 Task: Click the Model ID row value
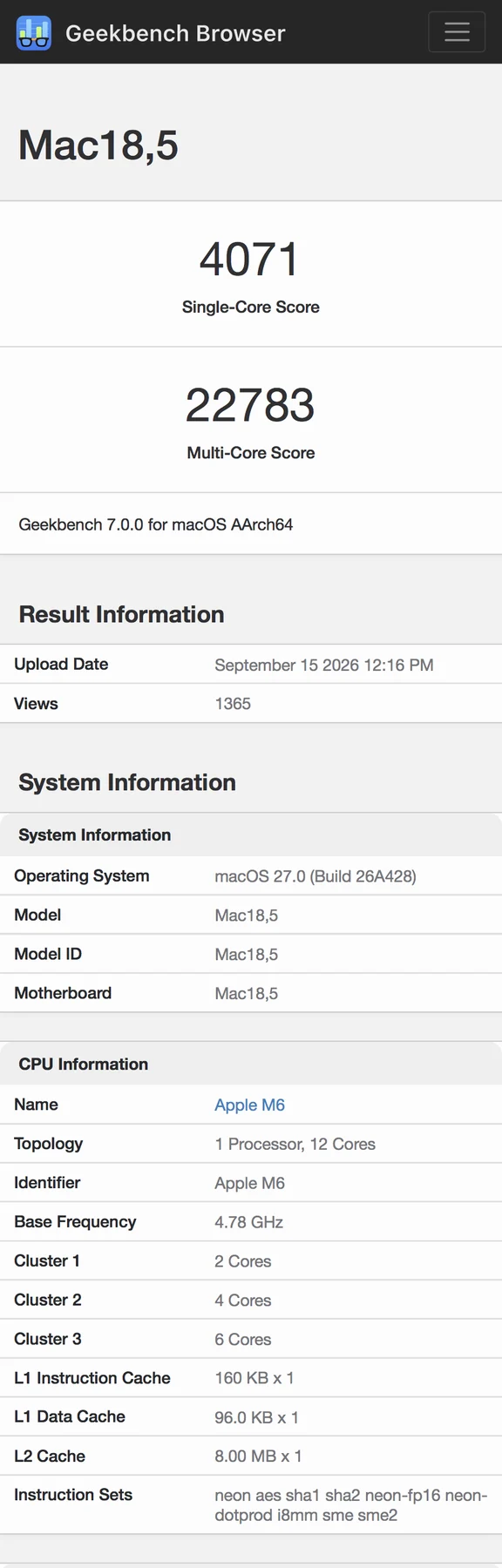pos(247,955)
